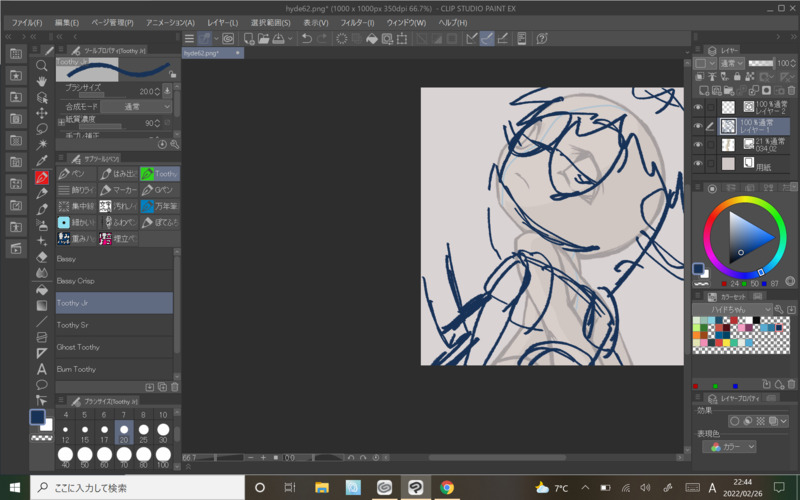Select the Eyedropper tool
Screen dimensions: 800x500
(x=42, y=161)
